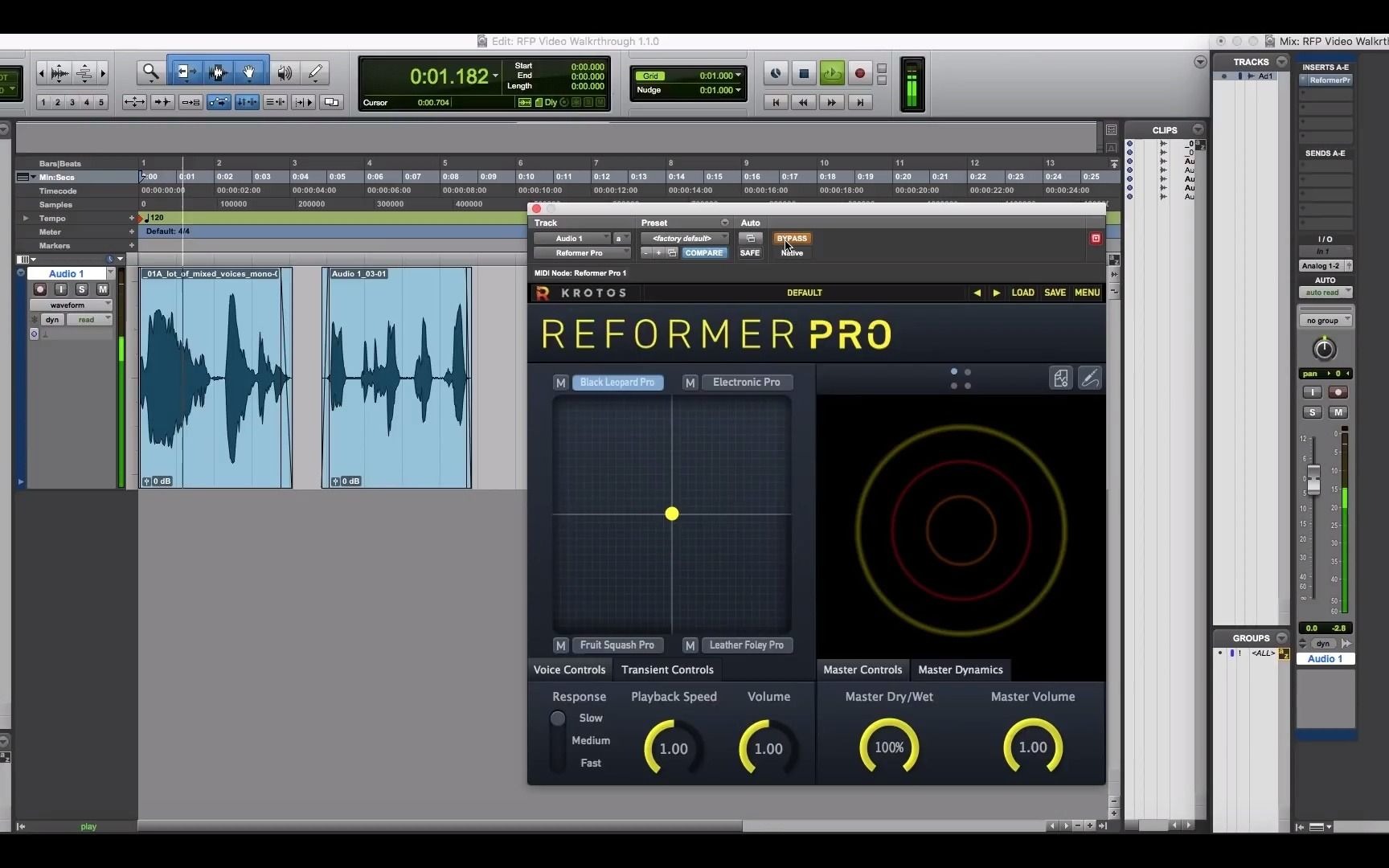Select the Selector waveform tool

[217, 72]
